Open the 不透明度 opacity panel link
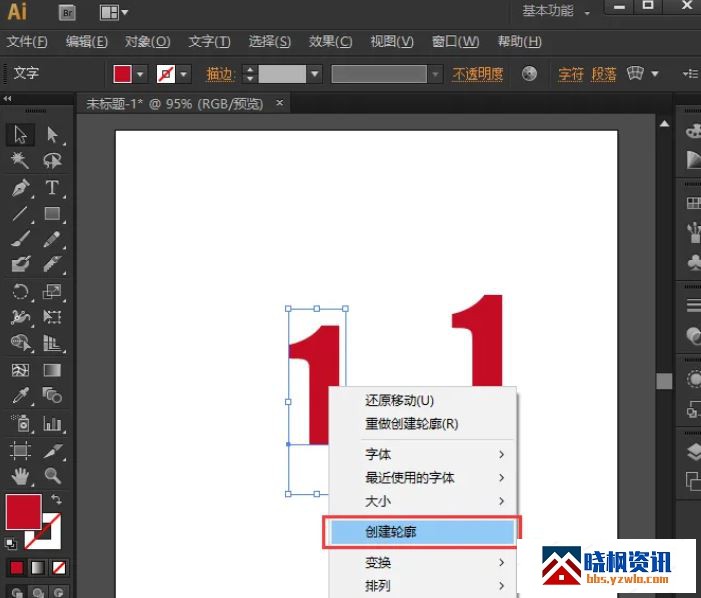The image size is (701, 598). pos(478,74)
